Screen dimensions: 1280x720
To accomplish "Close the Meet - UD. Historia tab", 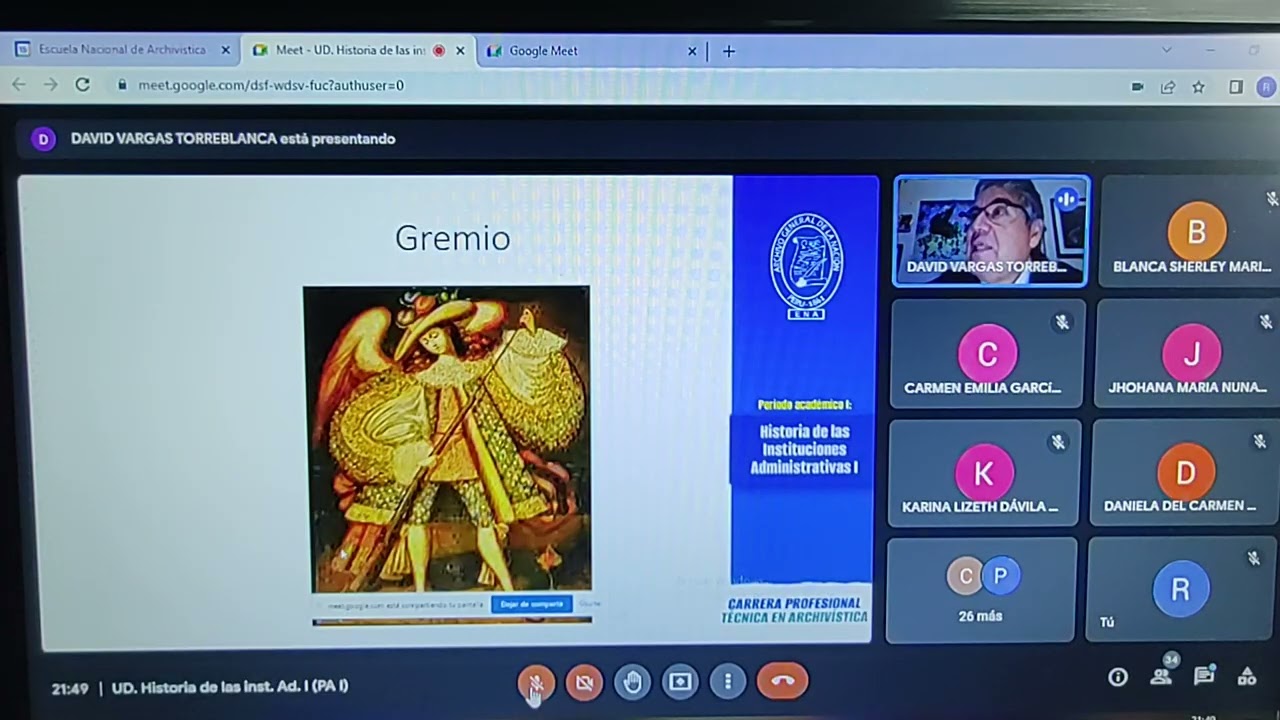I will pos(460,50).
